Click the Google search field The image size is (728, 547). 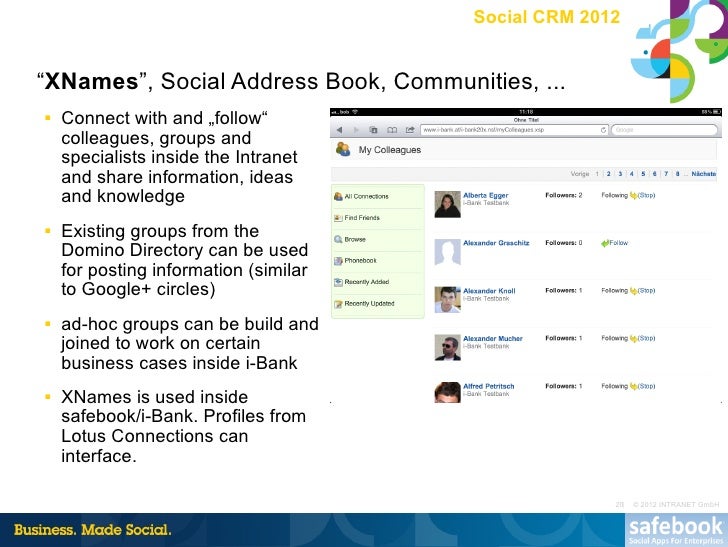(664, 130)
